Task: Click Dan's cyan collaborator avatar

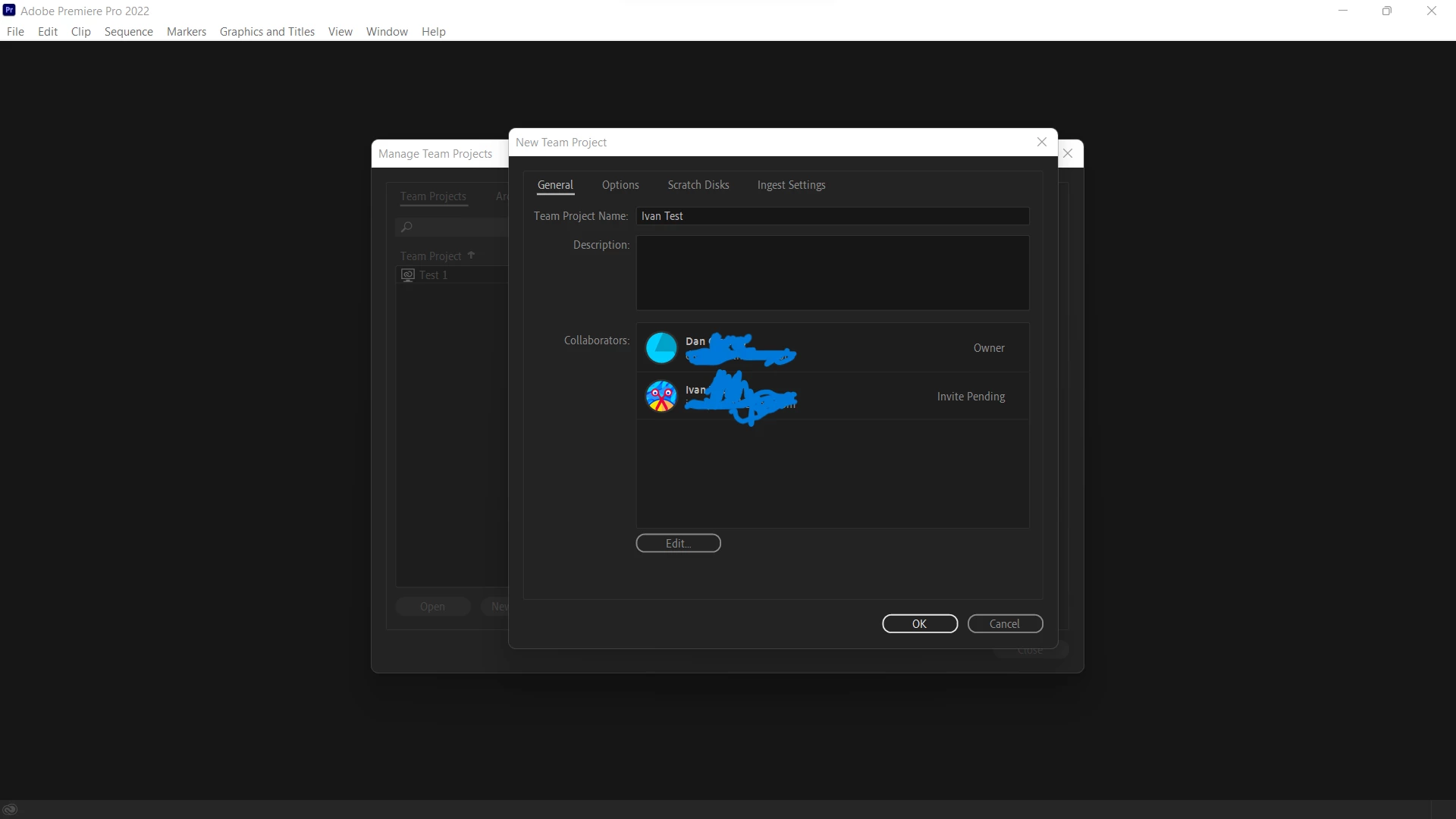Action: [x=661, y=348]
